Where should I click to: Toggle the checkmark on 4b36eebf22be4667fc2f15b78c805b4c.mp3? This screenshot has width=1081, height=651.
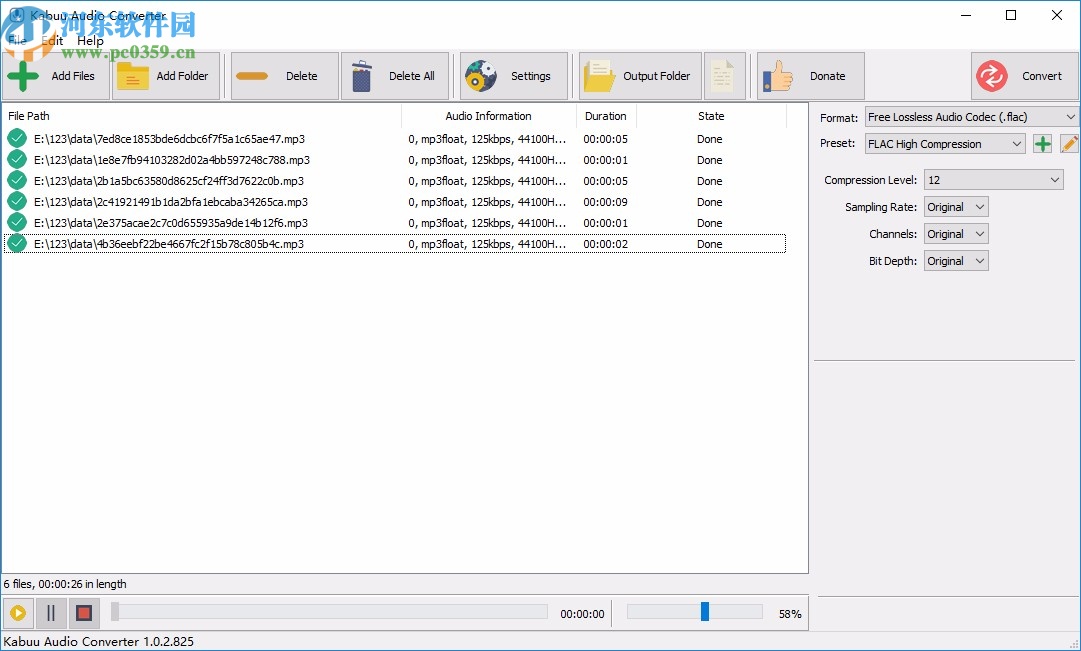[x=16, y=243]
